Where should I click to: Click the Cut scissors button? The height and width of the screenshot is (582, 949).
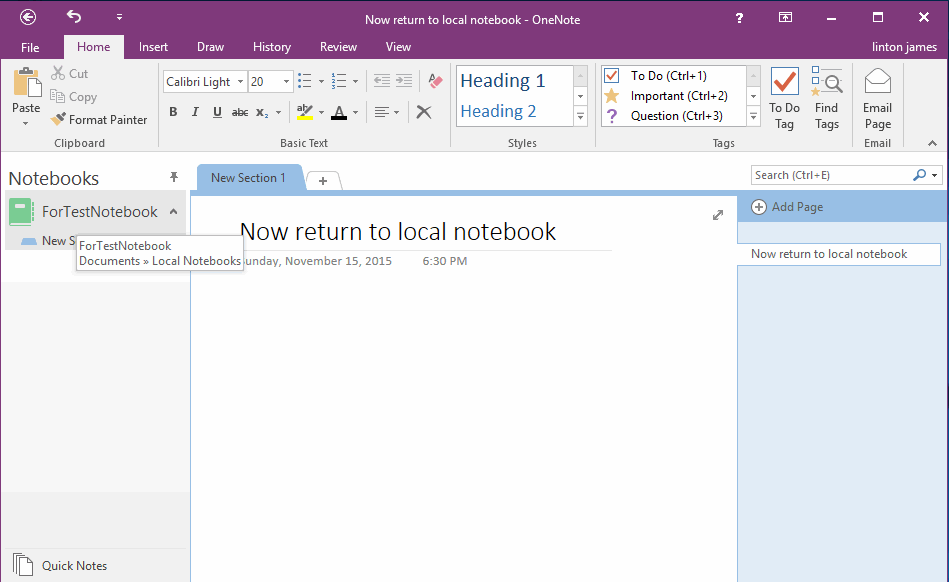pyautogui.click(x=70, y=73)
